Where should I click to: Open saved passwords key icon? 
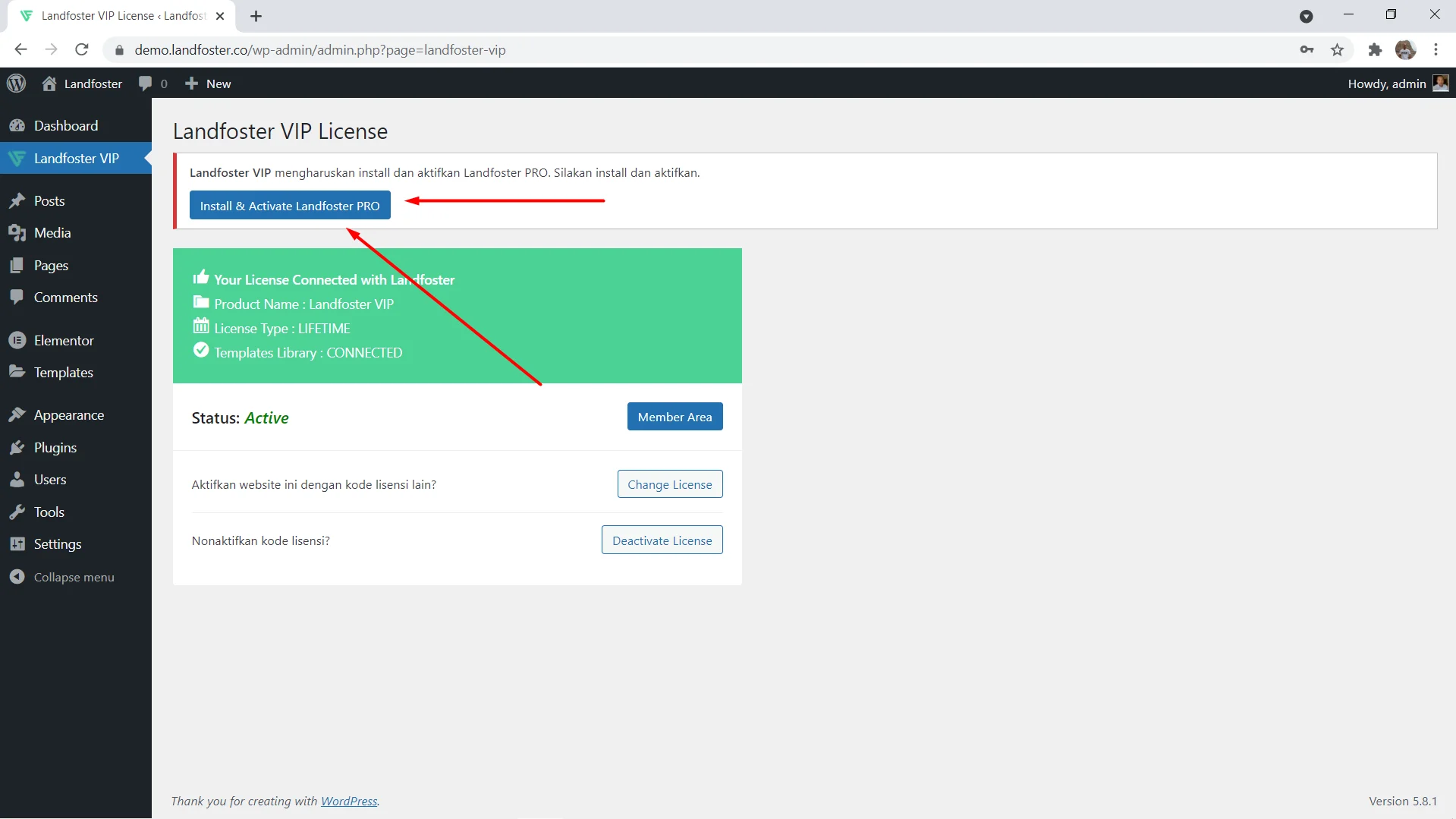tap(1307, 50)
